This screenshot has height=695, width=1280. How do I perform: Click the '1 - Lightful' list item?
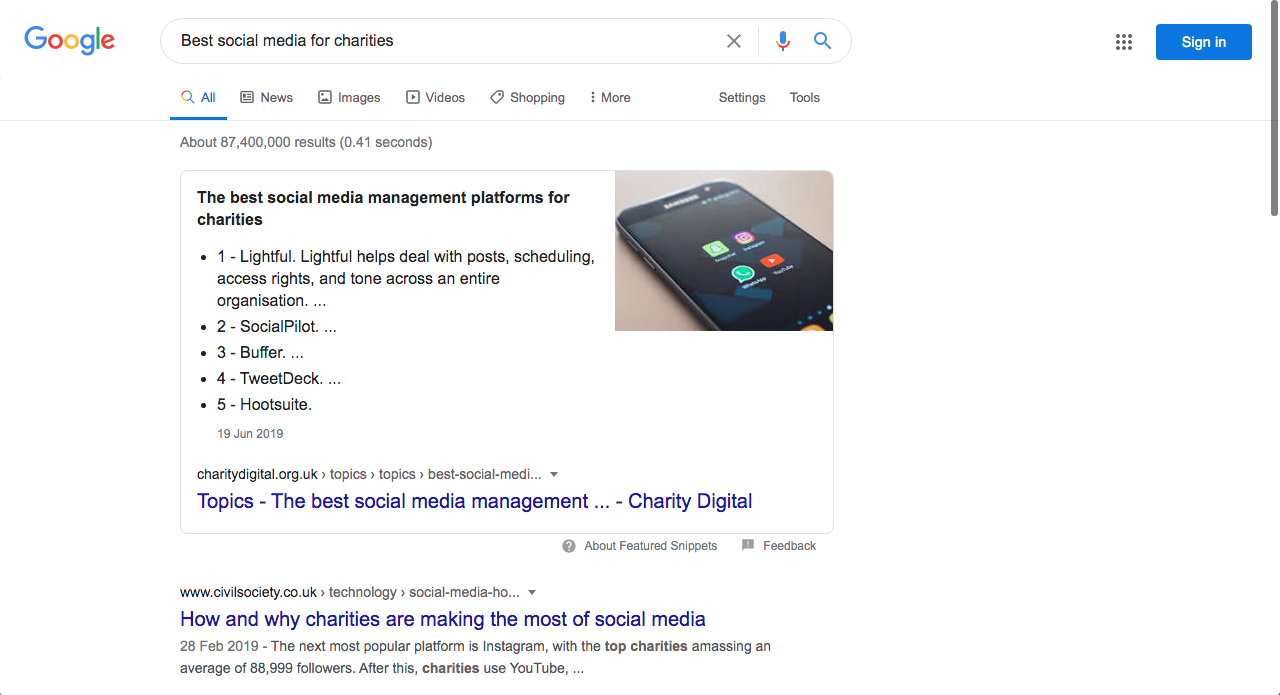tap(405, 278)
